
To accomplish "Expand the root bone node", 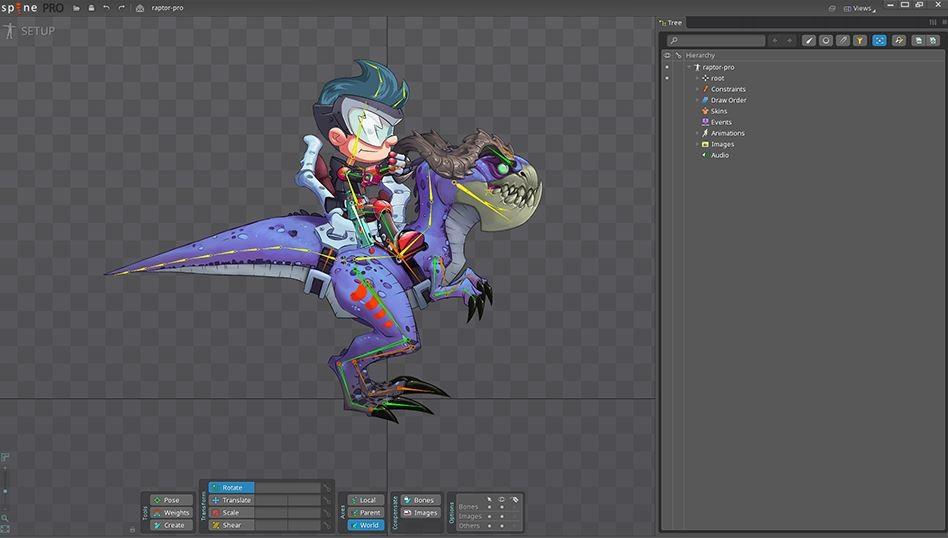I will click(x=697, y=78).
